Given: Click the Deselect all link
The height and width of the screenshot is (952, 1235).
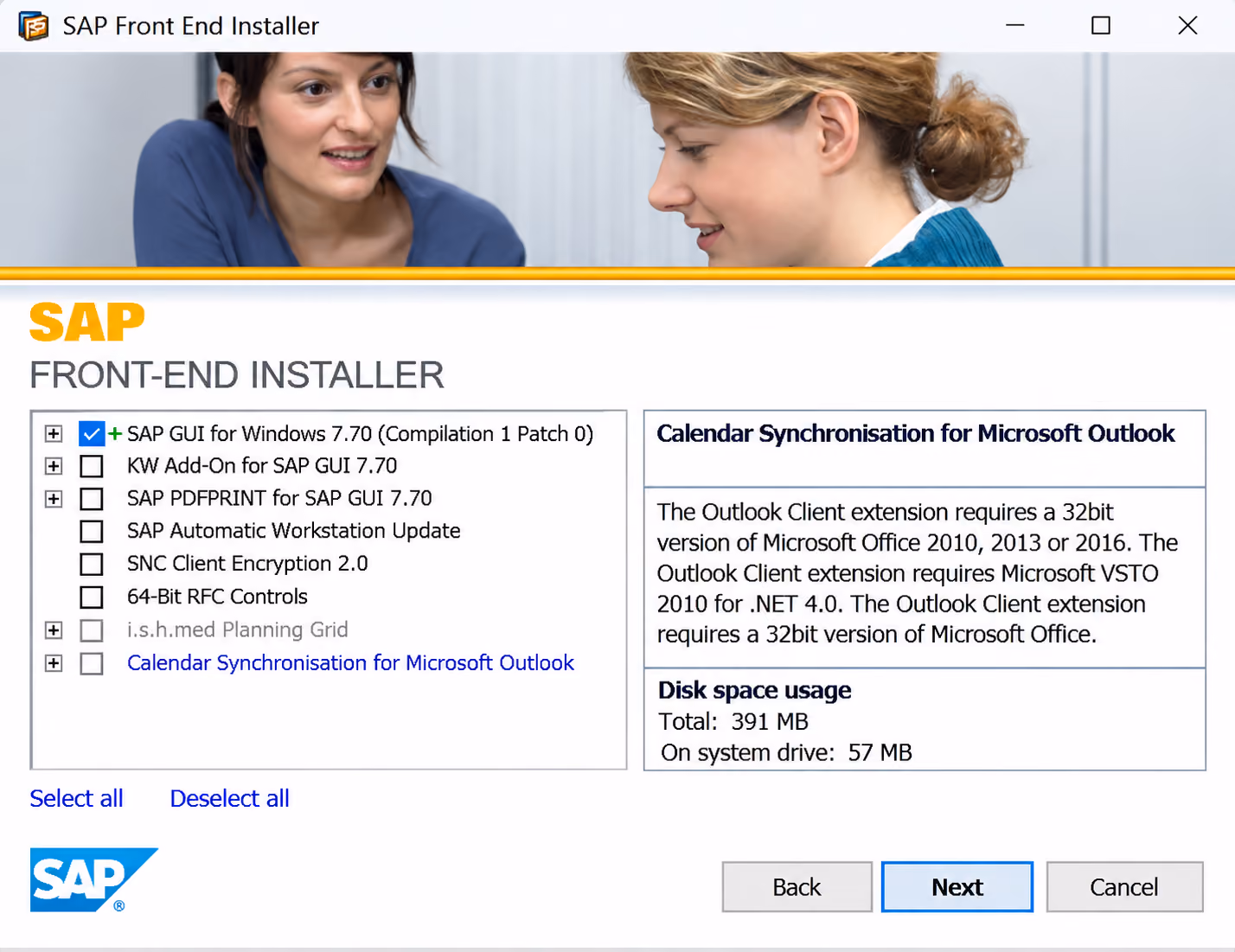Looking at the screenshot, I should coord(229,798).
